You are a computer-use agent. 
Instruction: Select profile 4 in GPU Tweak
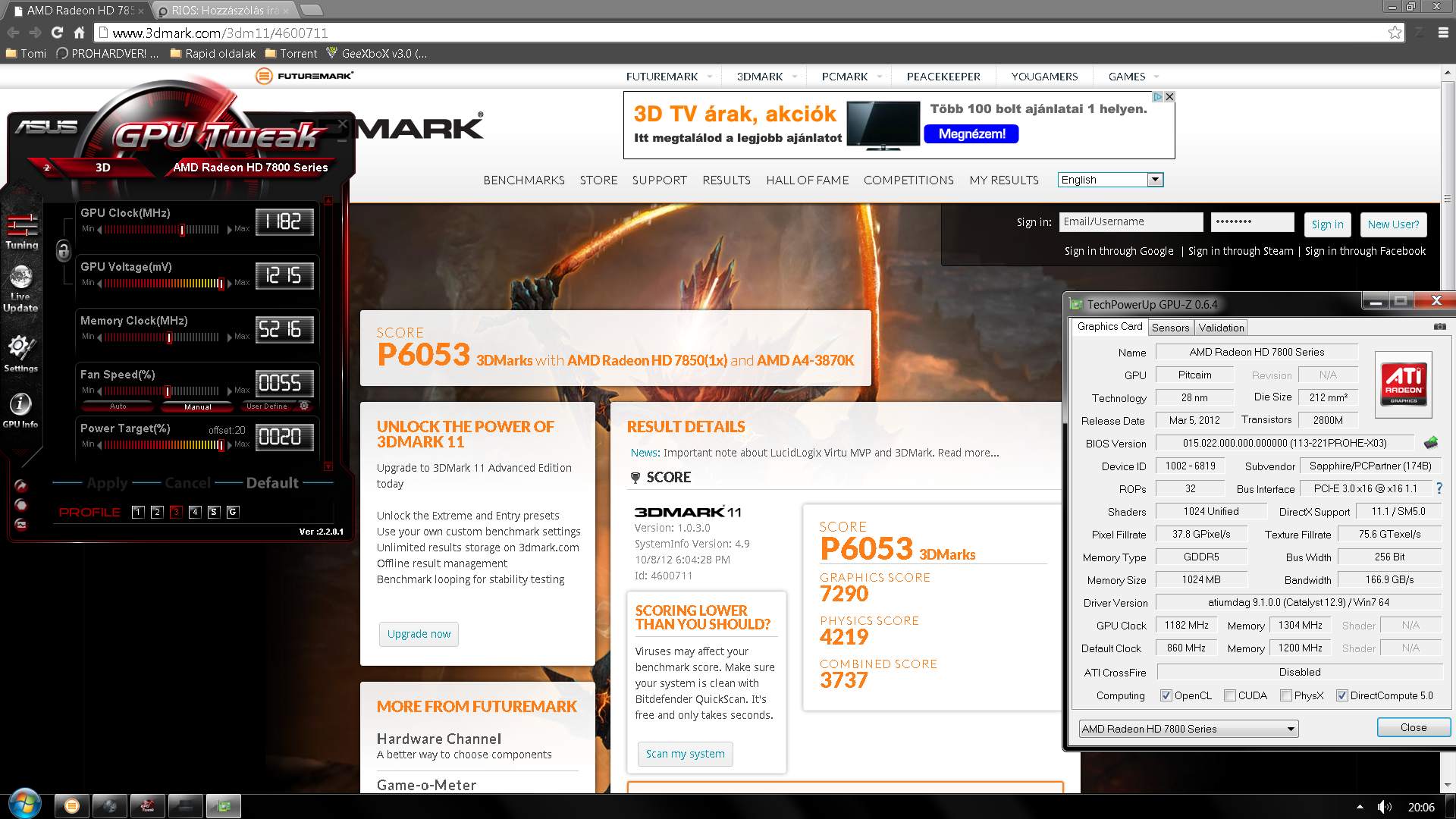(x=195, y=512)
